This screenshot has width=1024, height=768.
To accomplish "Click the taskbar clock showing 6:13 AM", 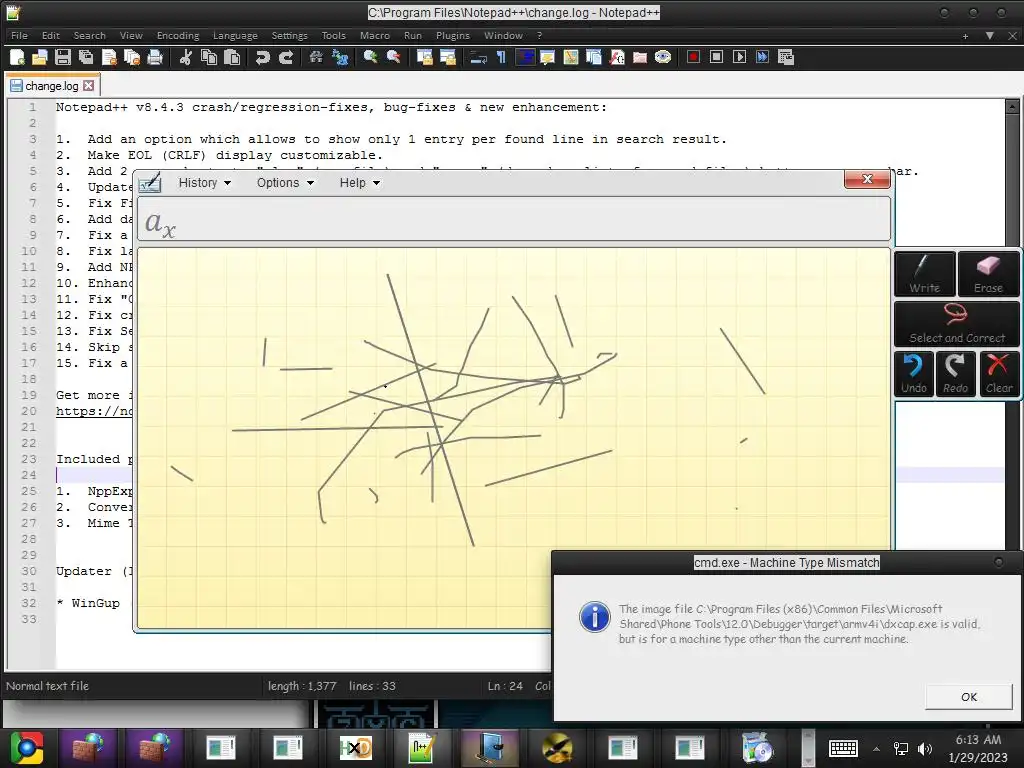I will click(x=978, y=748).
